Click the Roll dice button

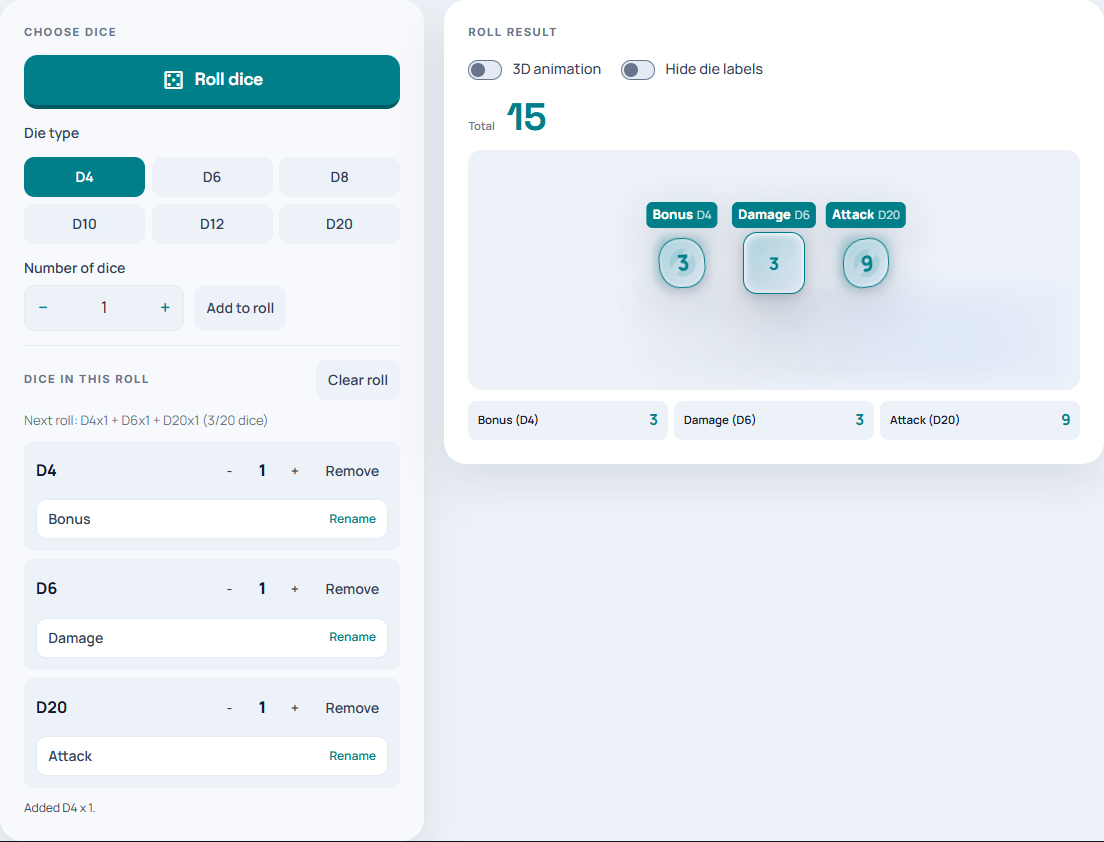[x=212, y=81]
